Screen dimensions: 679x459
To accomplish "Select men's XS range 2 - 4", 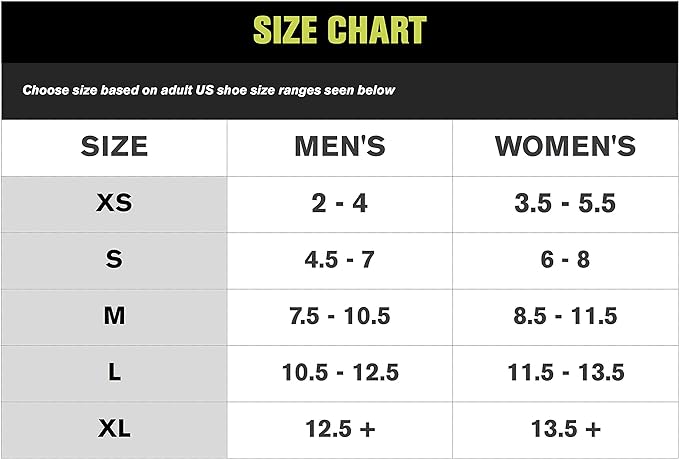I will point(339,204).
